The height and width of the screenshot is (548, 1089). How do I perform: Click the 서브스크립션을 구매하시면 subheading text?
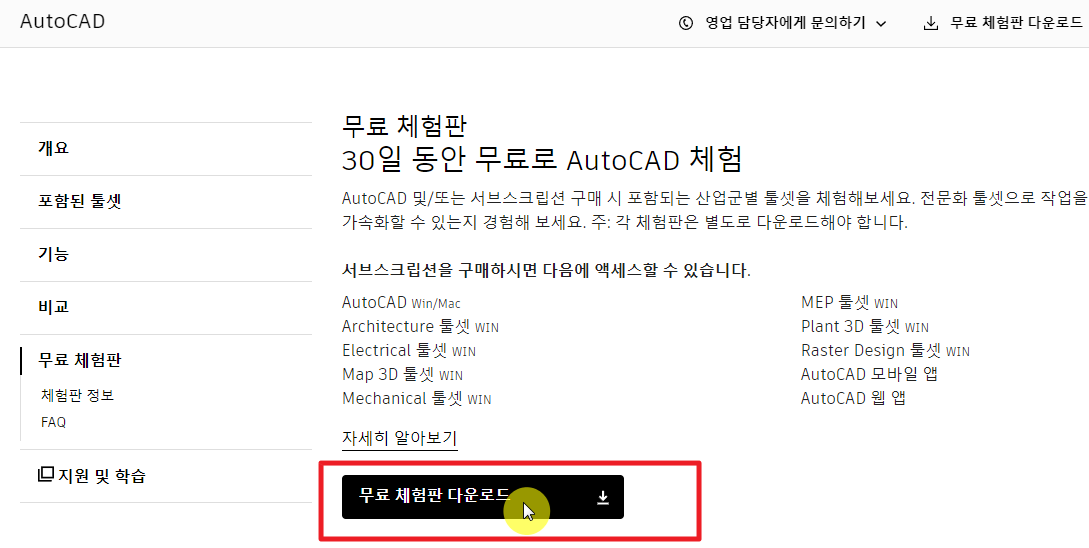click(546, 270)
